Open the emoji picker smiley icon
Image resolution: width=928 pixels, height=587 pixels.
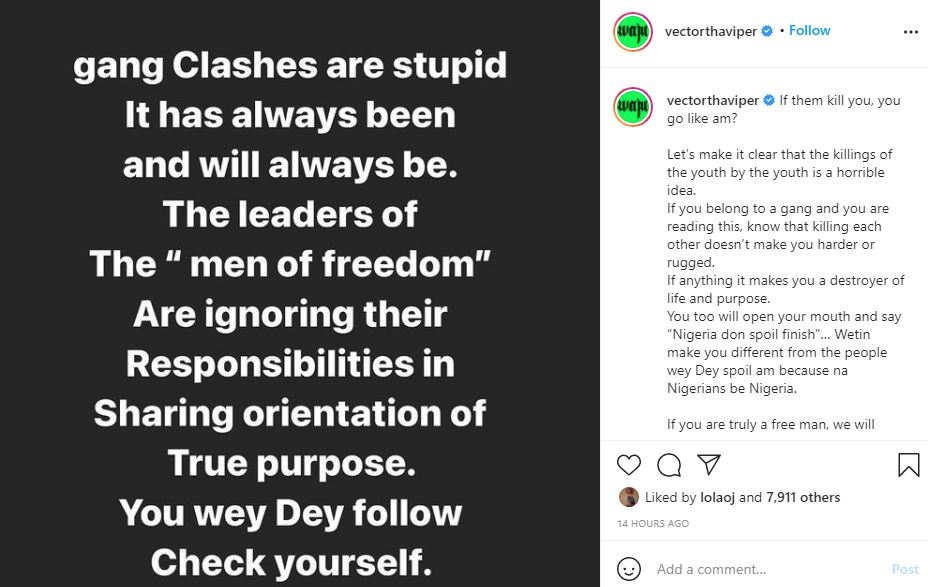point(629,569)
